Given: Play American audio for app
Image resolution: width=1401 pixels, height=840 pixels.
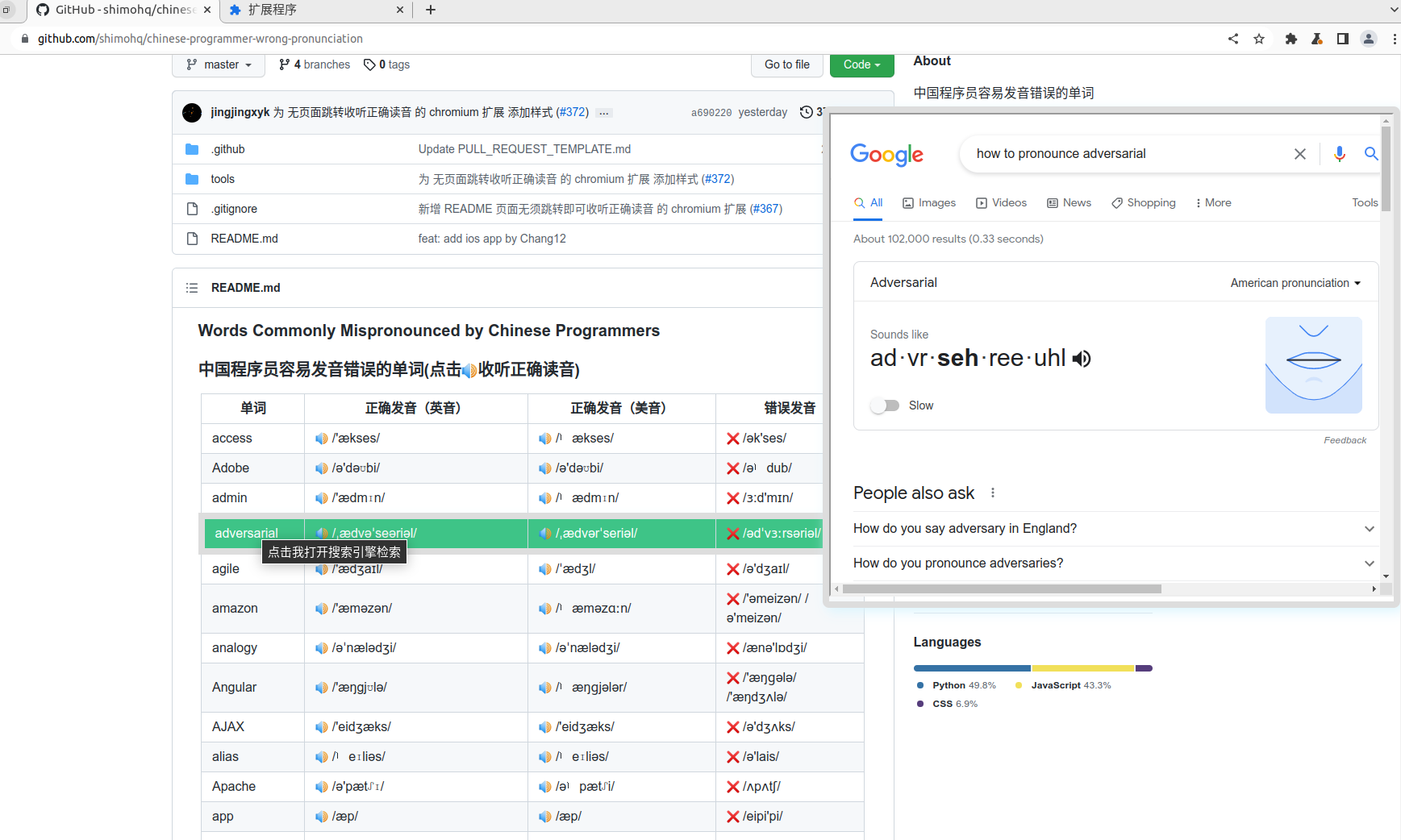Looking at the screenshot, I should pos(544,817).
